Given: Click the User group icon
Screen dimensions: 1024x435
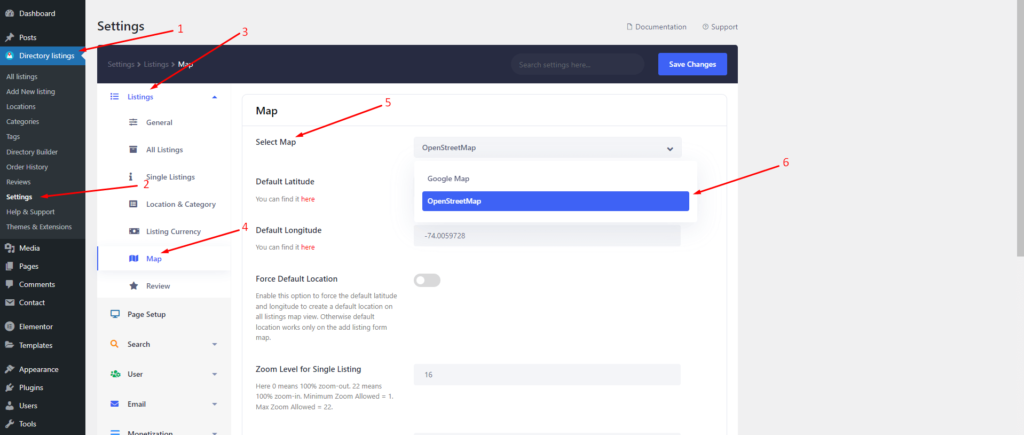Looking at the screenshot, I should tap(115, 374).
